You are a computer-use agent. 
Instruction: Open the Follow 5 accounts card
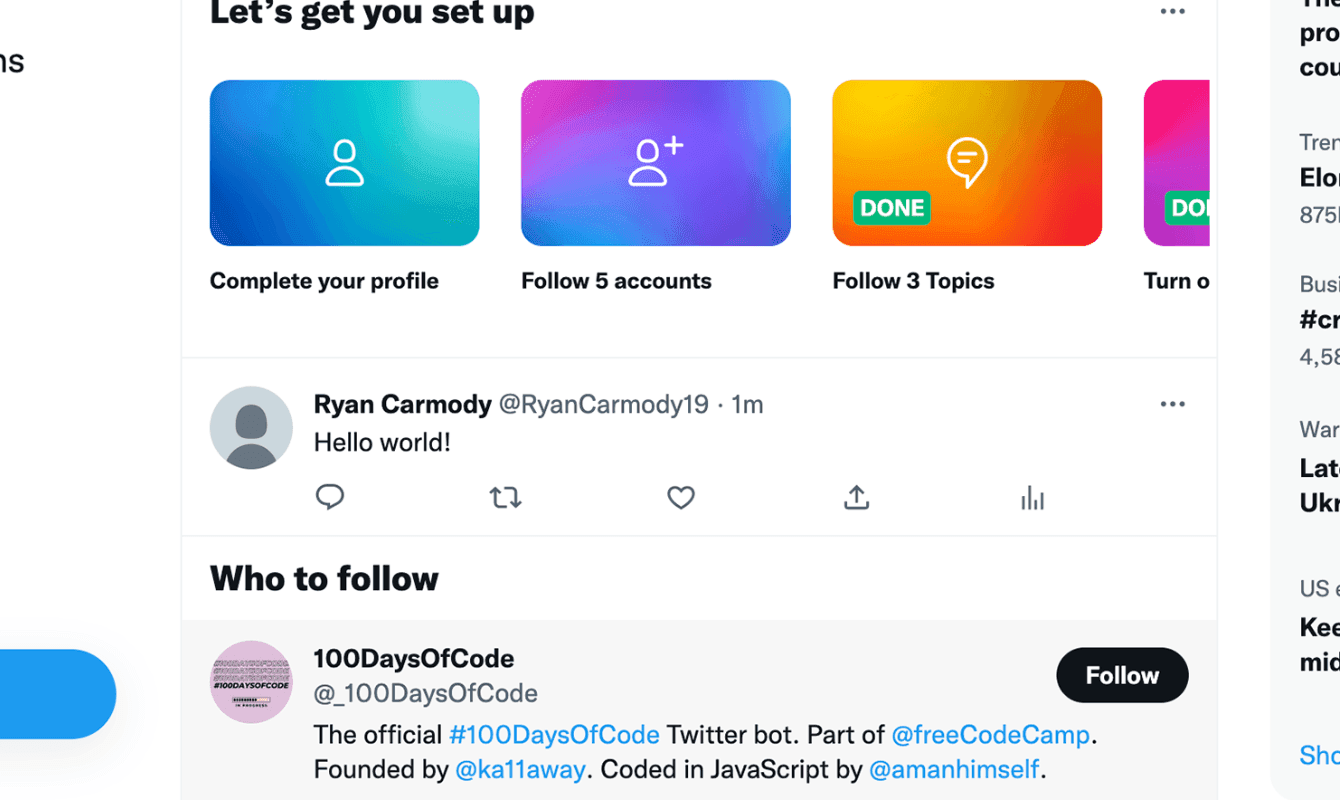(x=655, y=163)
